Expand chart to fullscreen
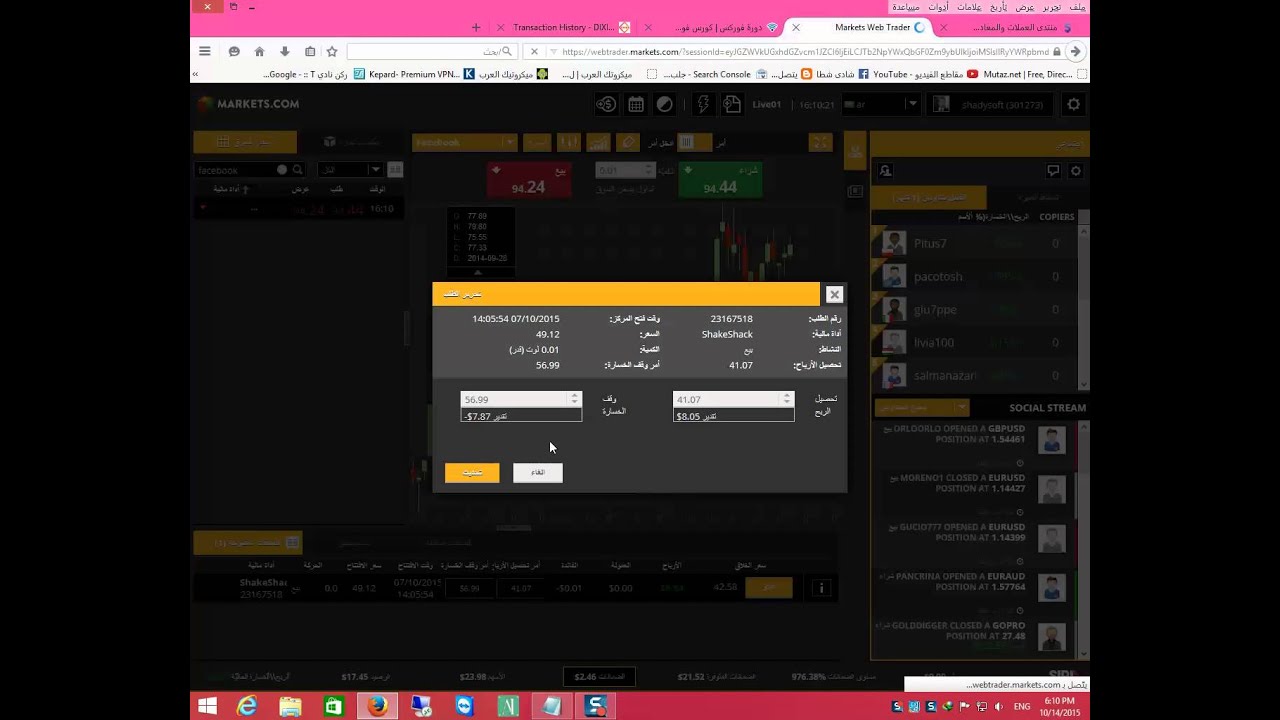1280x720 pixels. pyautogui.click(x=819, y=143)
